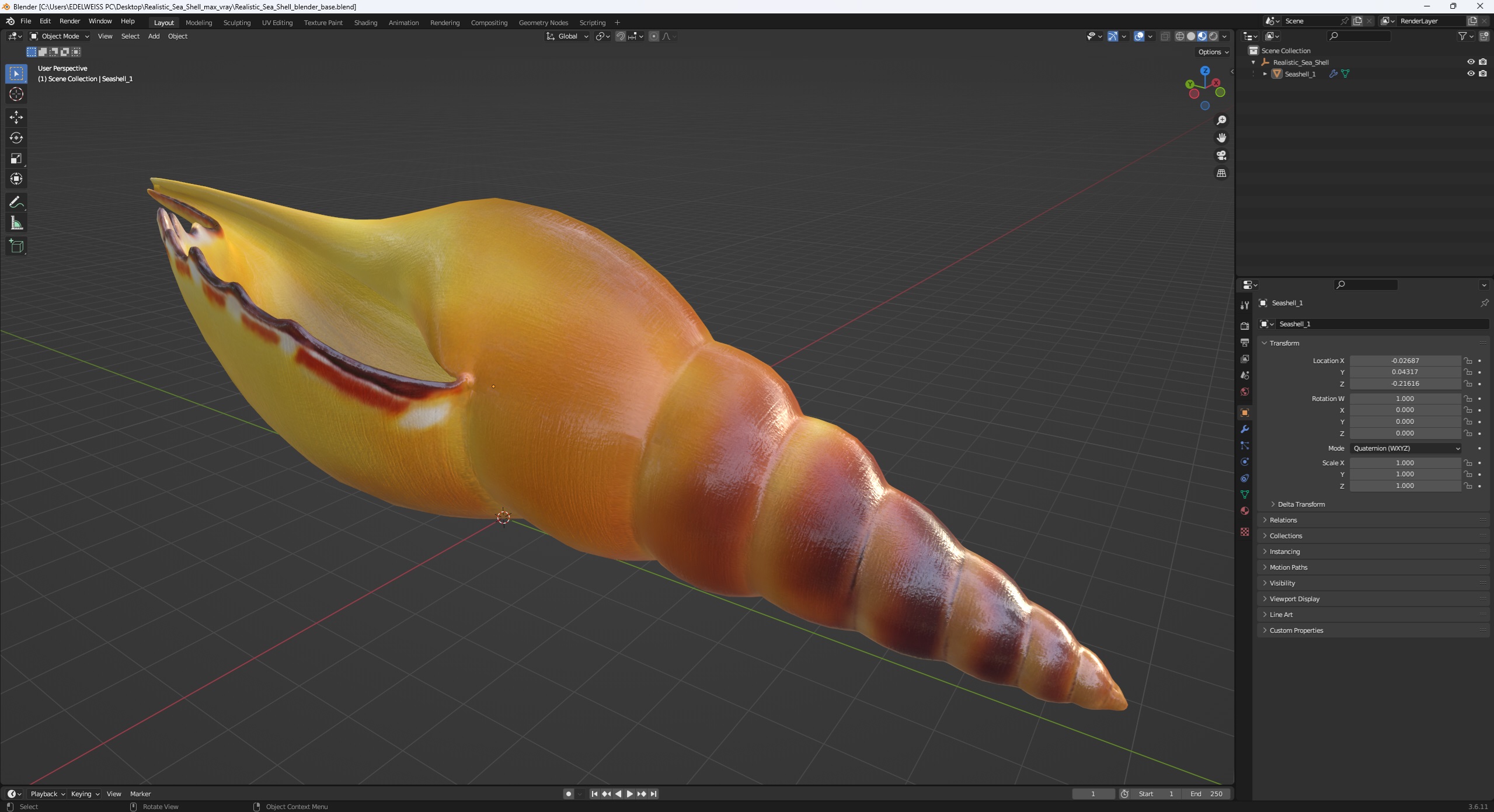Screen dimensions: 1494x812
Task: Open the Scene properties tab
Action: click(1245, 375)
